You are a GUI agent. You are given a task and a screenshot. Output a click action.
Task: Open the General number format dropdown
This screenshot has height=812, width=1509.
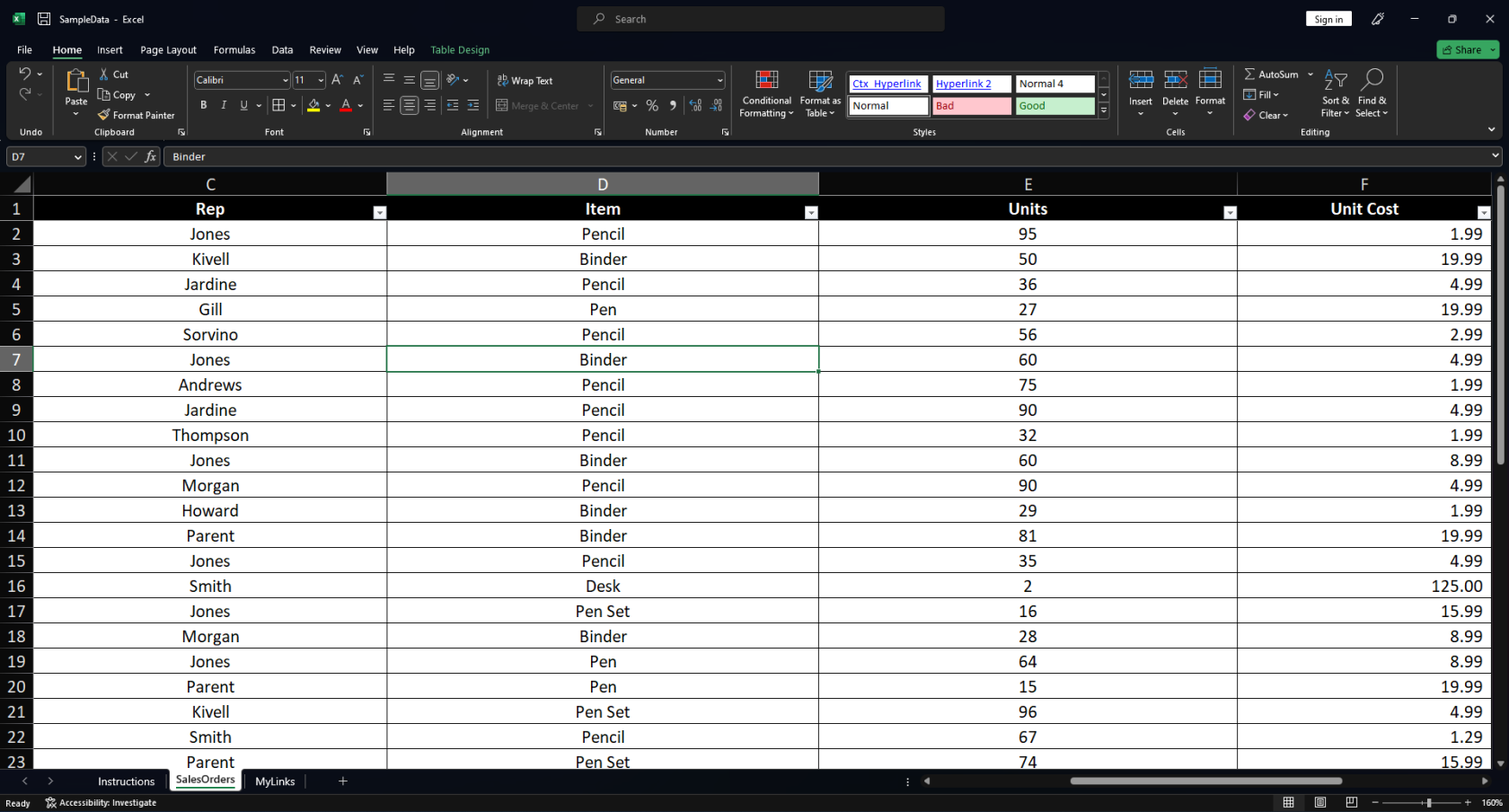[719, 80]
